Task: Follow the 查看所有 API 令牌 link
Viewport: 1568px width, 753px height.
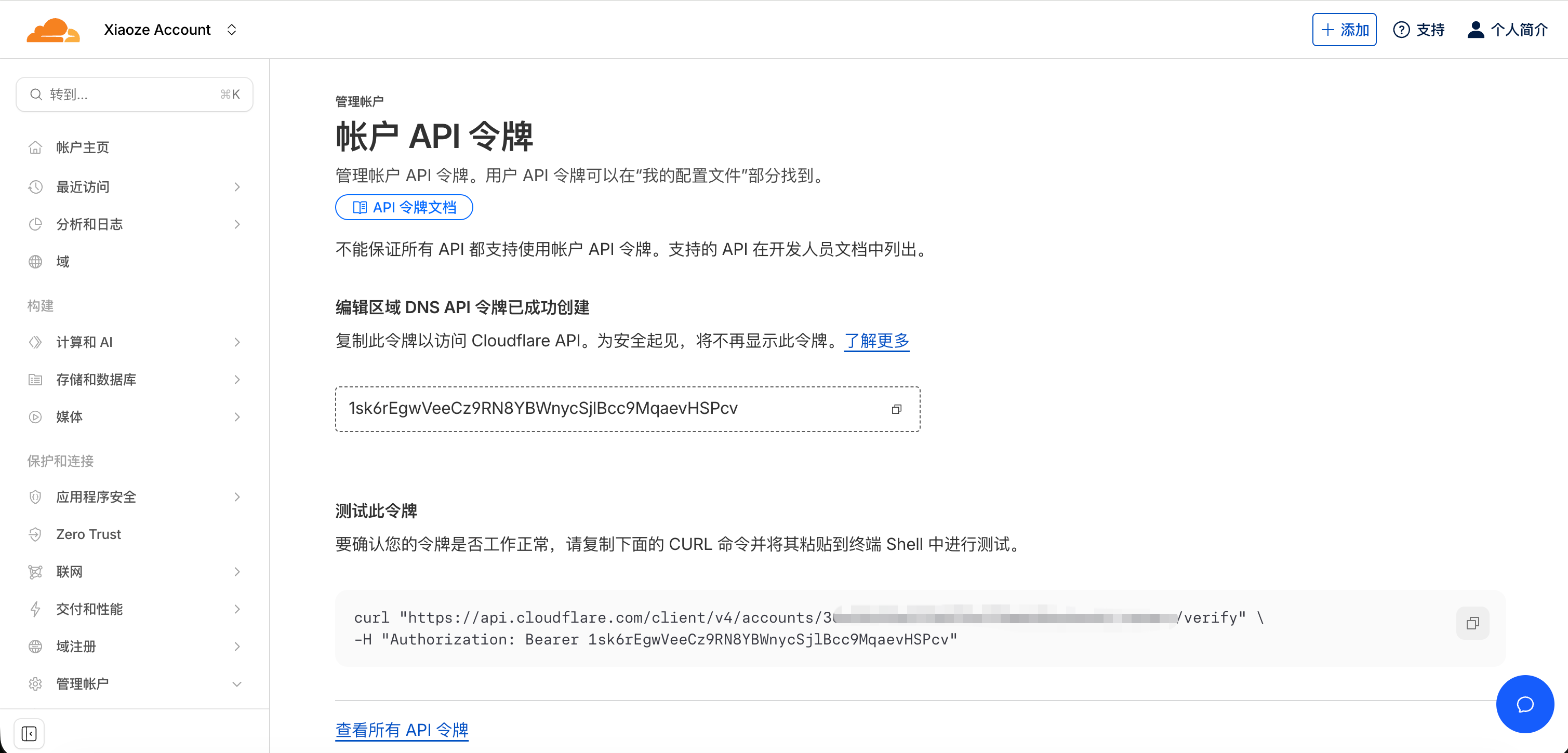Action: [401, 729]
